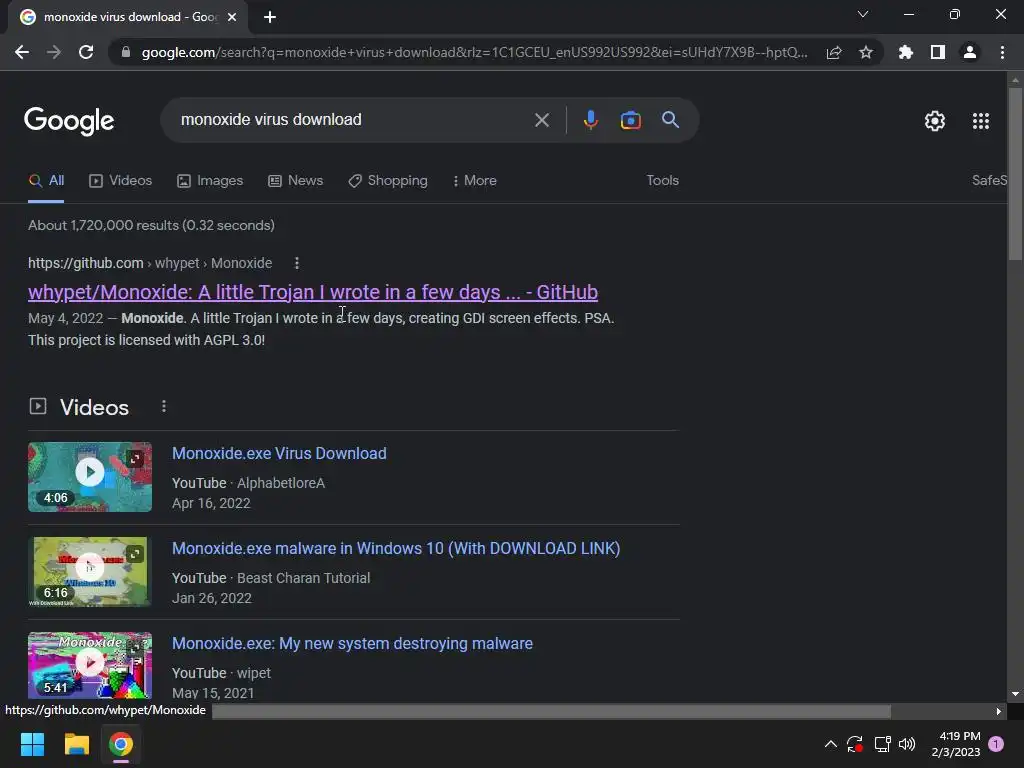This screenshot has width=1024, height=768.
Task: Open the Windows Start menu
Action: pyautogui.click(x=32, y=744)
